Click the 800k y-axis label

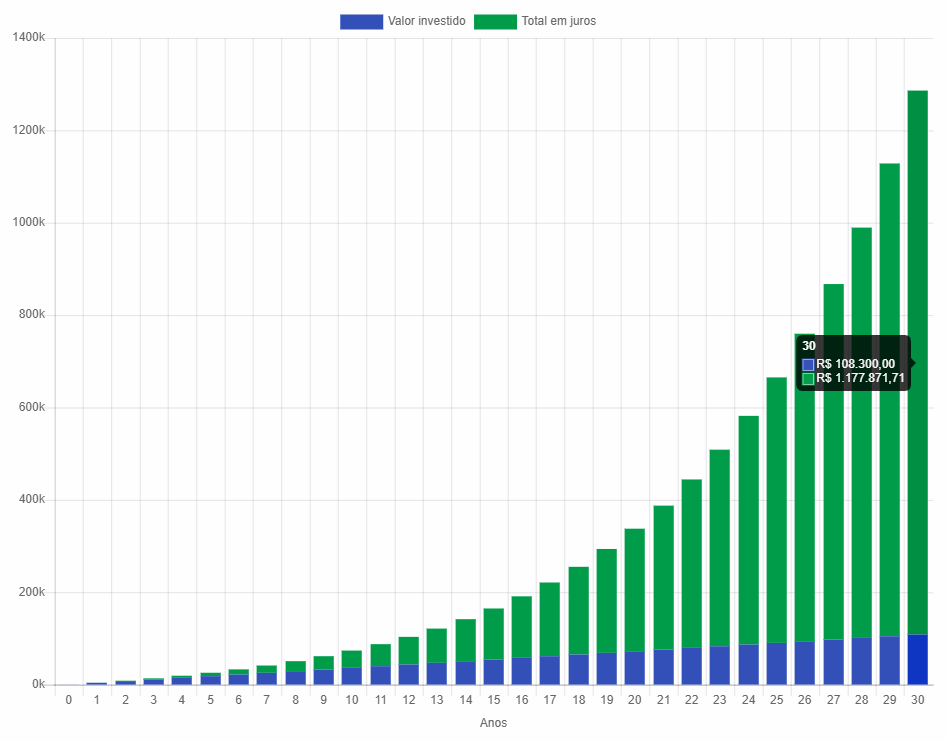pos(31,314)
